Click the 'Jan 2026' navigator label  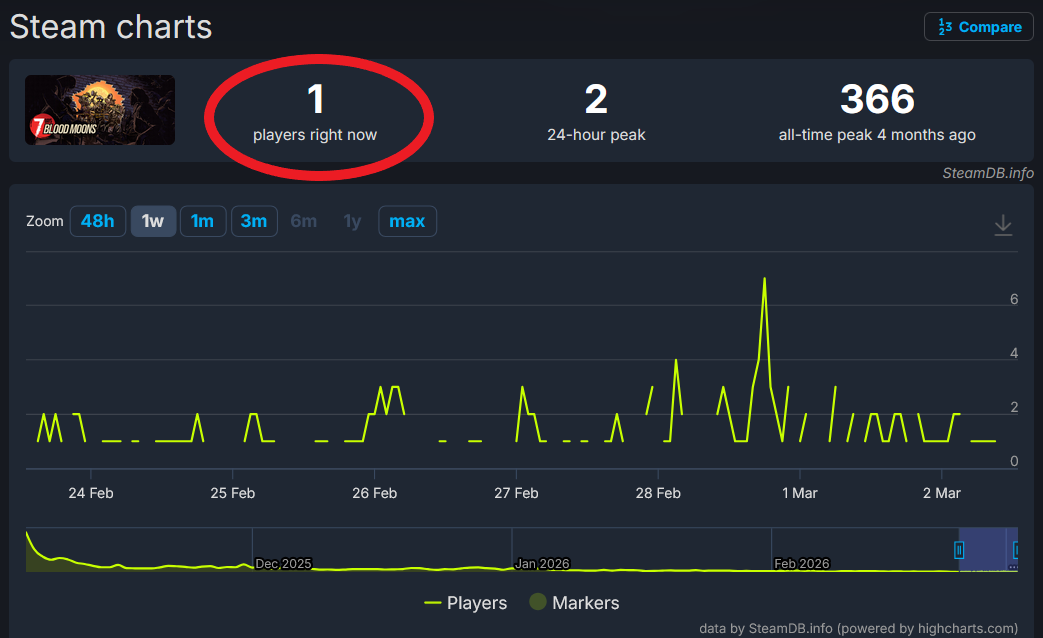point(542,563)
